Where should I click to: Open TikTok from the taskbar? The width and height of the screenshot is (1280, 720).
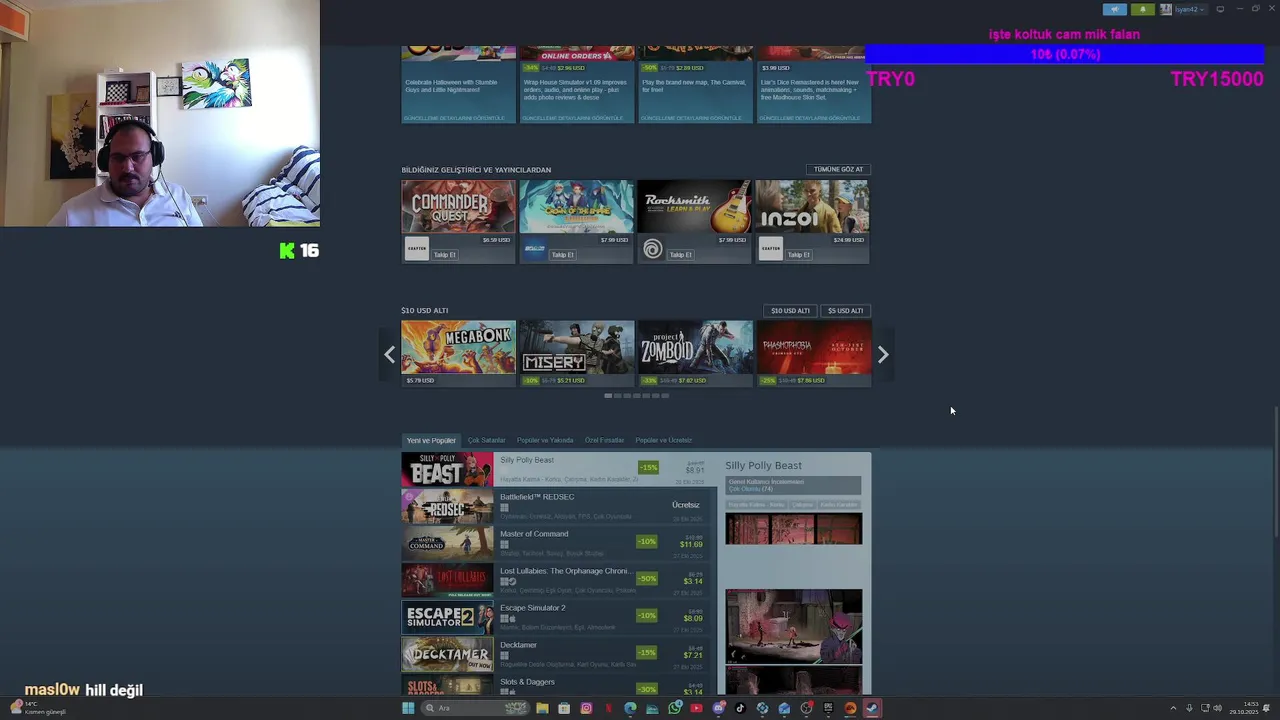tap(740, 708)
